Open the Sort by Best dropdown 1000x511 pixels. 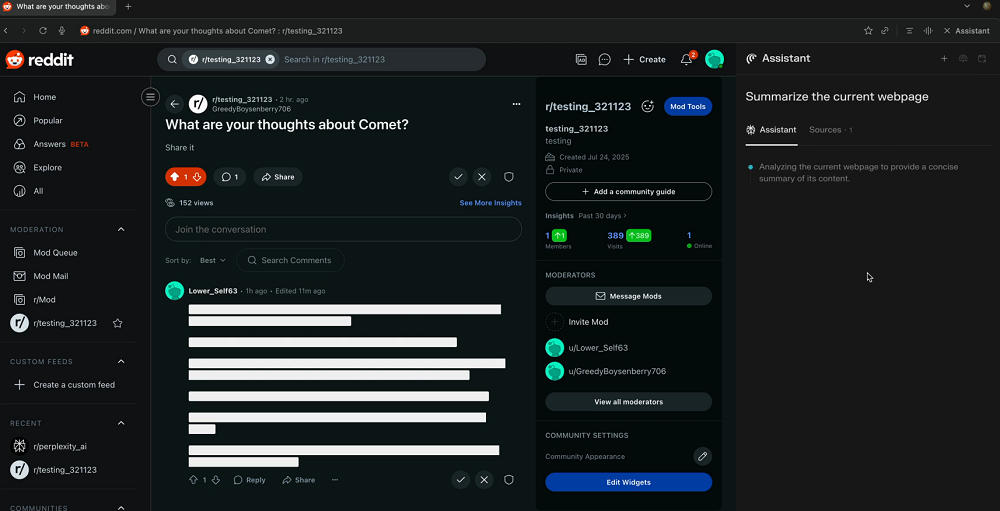[212, 260]
